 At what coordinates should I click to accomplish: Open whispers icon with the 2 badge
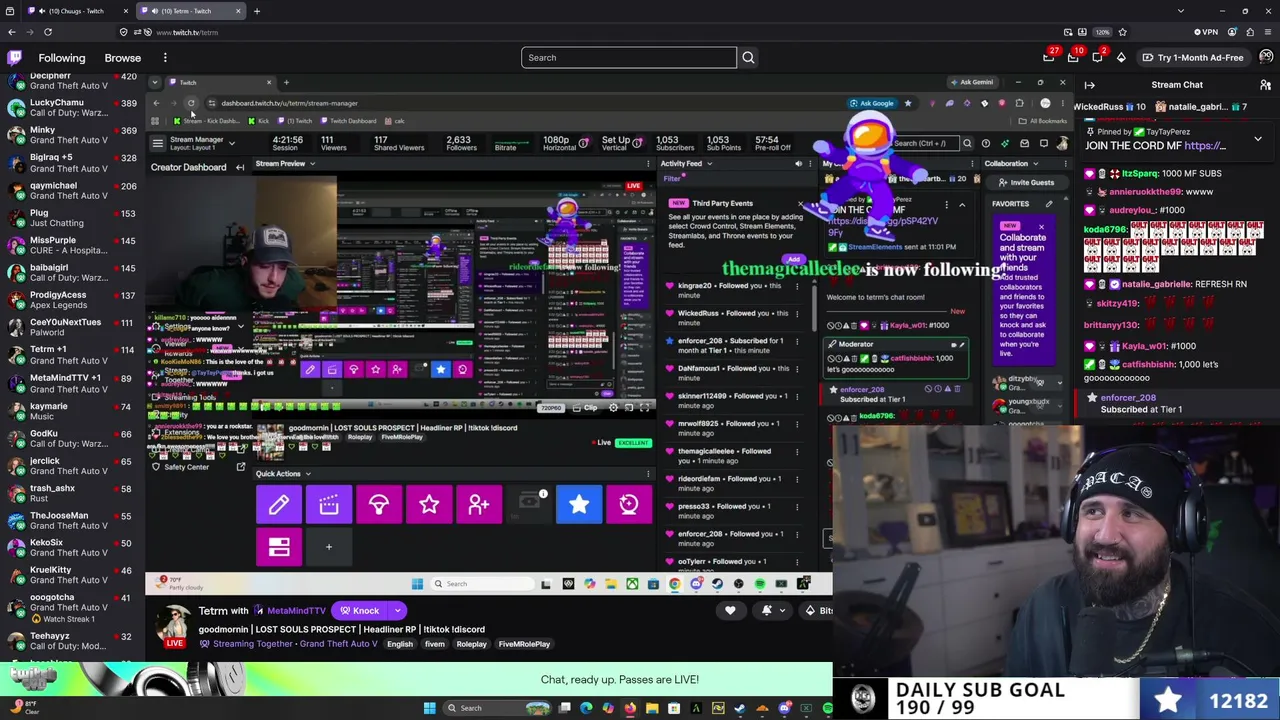[x=1097, y=57]
